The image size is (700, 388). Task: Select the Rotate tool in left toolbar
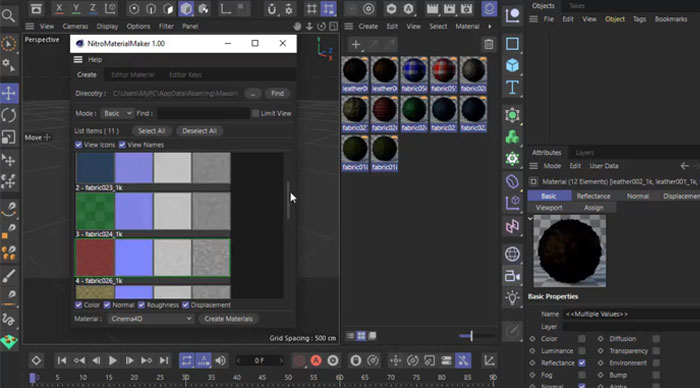tap(9, 115)
